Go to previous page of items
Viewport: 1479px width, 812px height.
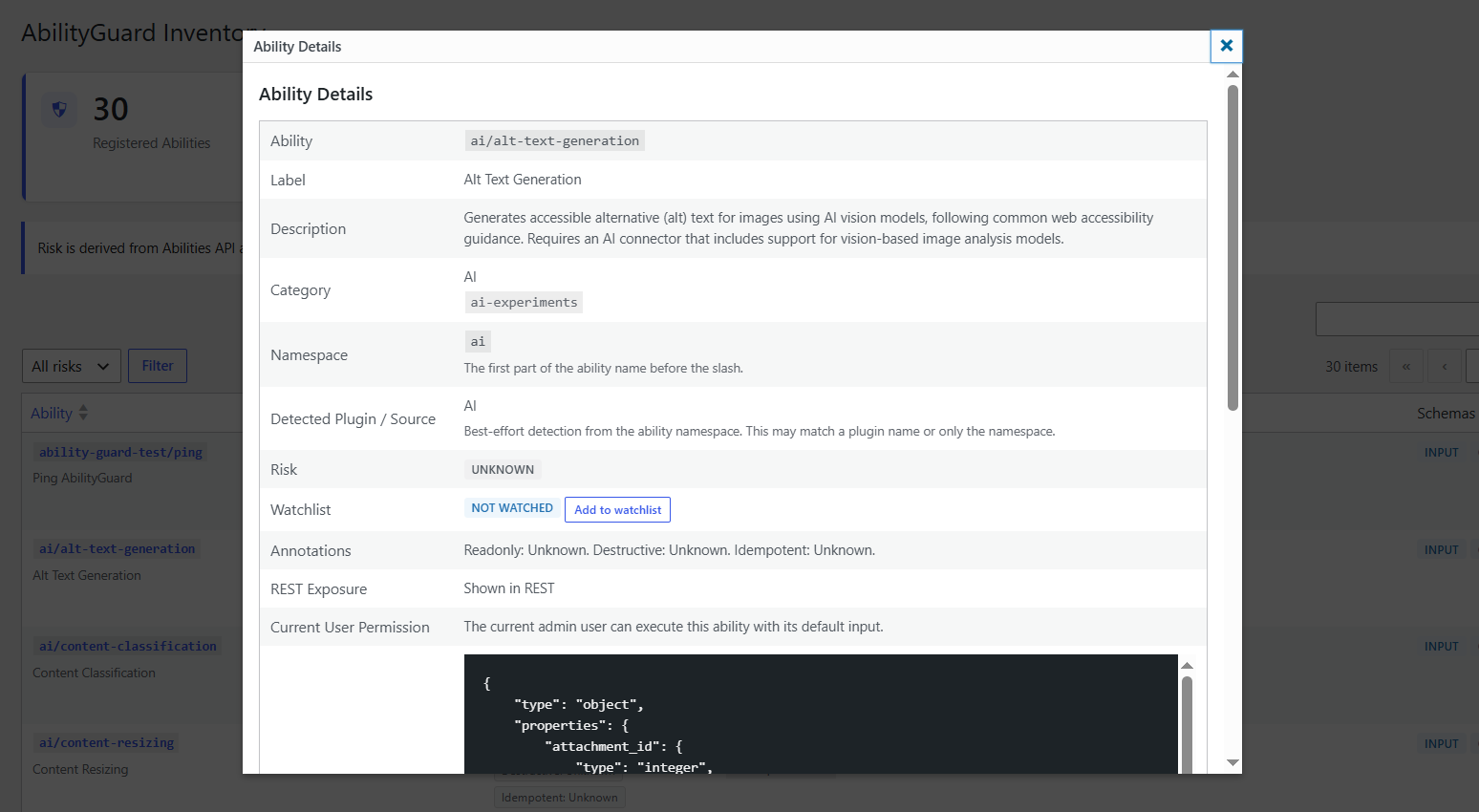1444,366
